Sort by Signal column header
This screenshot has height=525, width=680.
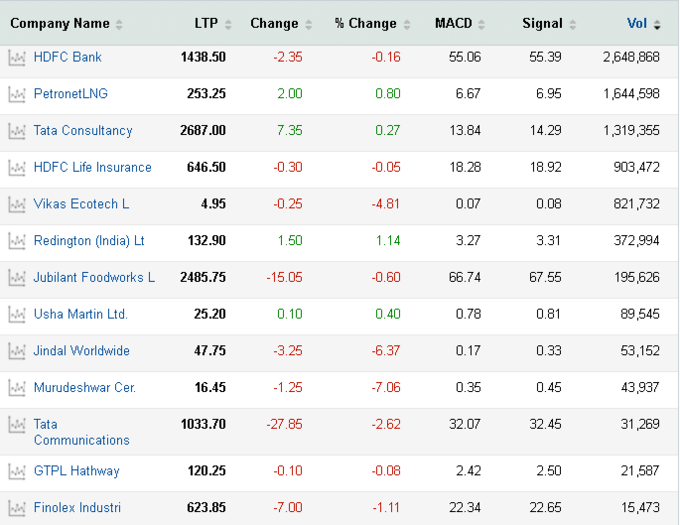[542, 23]
